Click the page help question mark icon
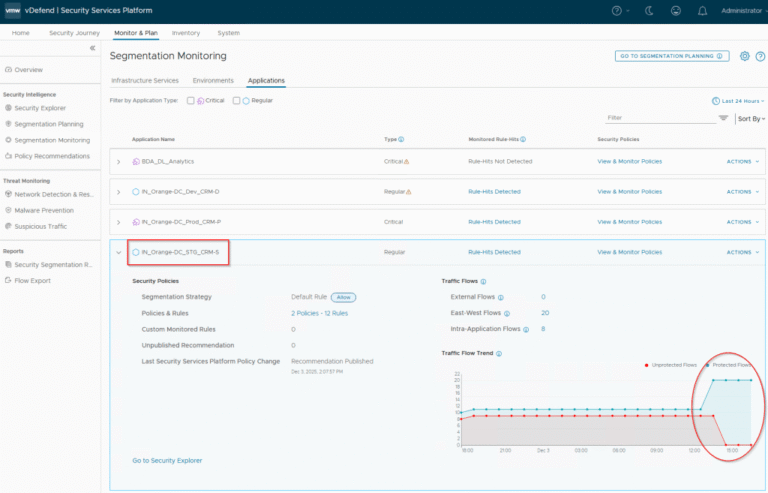Viewport: 768px width, 493px height. coord(760,56)
